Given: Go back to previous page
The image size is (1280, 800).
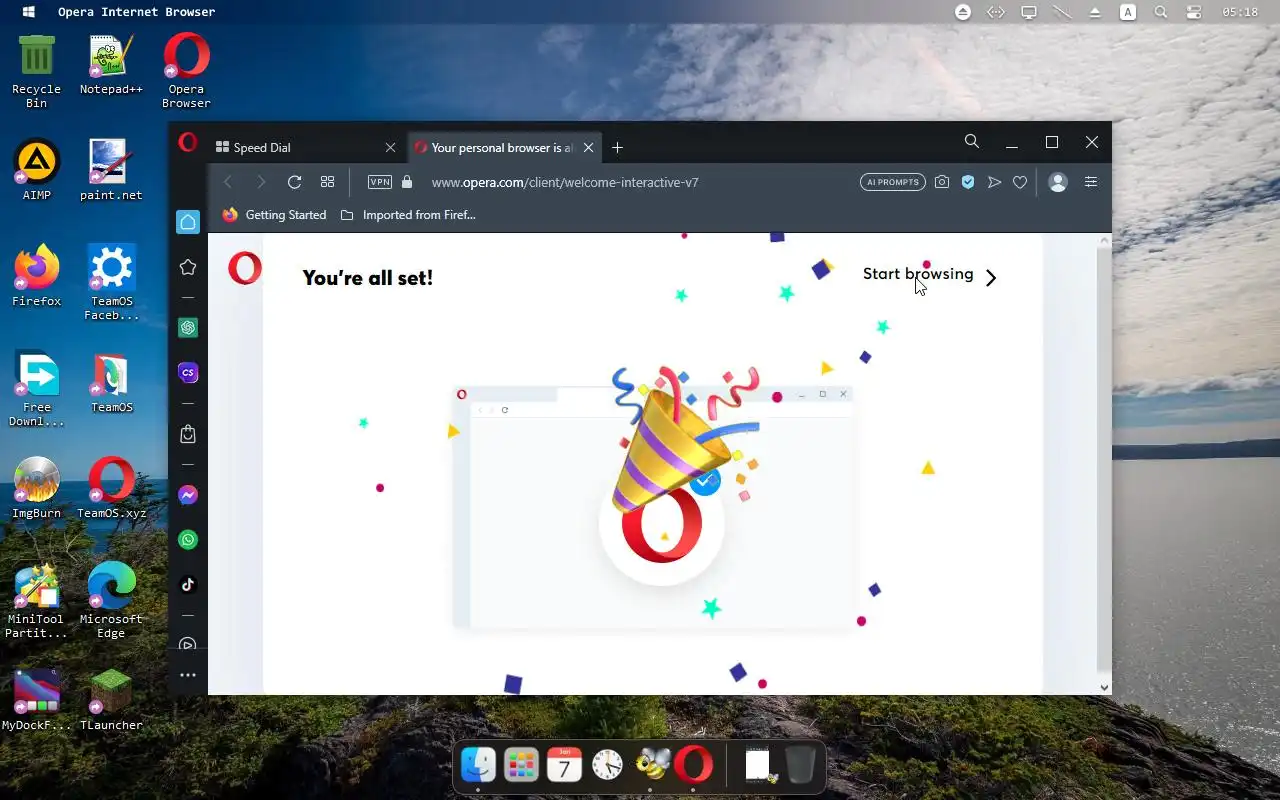Looking at the screenshot, I should (x=228, y=182).
